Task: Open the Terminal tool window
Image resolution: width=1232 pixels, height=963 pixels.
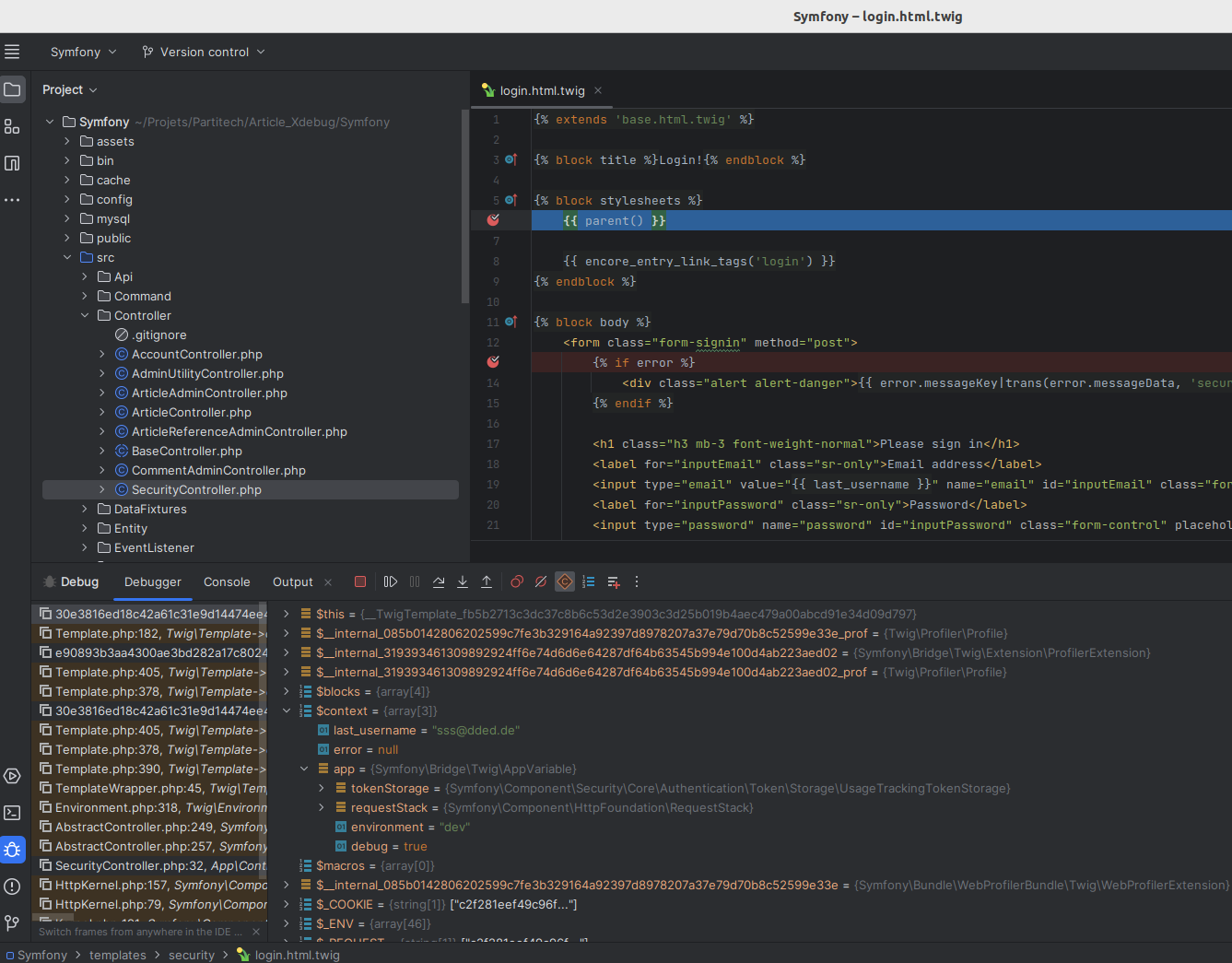Action: tap(12, 813)
